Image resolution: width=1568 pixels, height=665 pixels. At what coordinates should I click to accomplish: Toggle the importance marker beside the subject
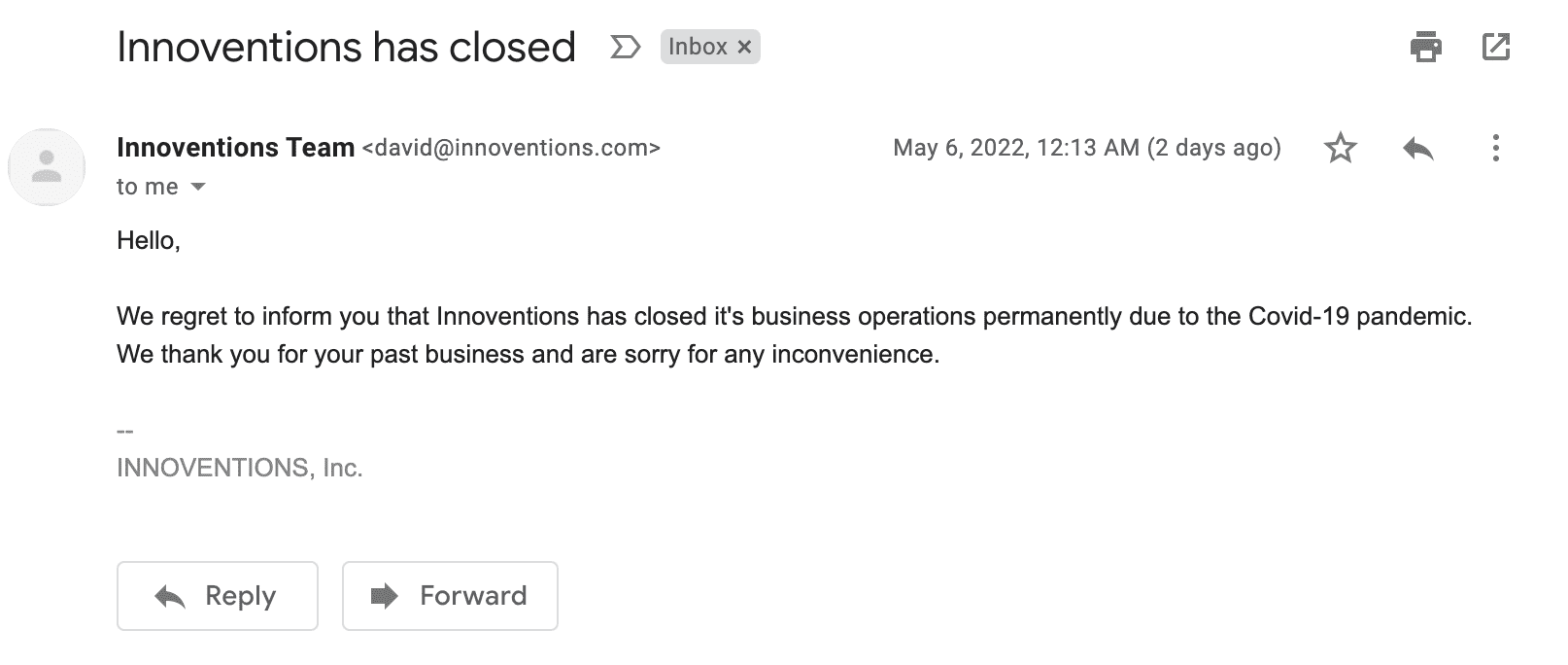625,47
